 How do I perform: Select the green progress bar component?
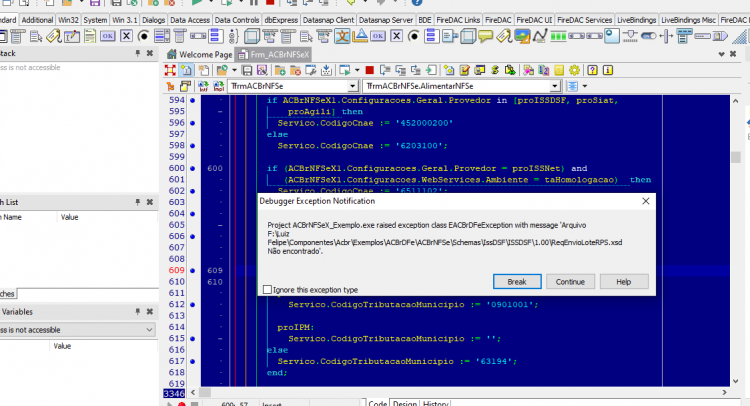558,36
